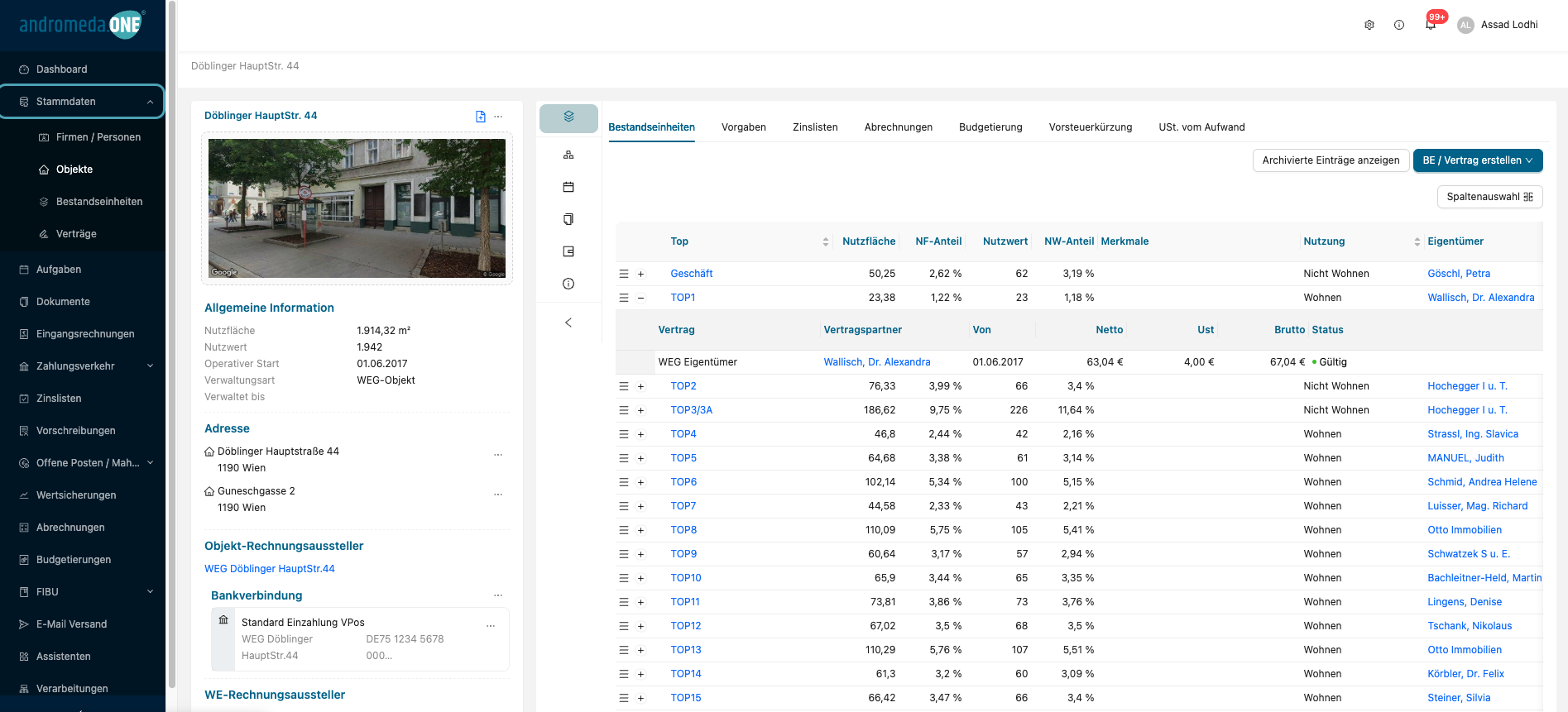The height and width of the screenshot is (712, 1568).
Task: Select the layers icon in the vertical toolbar
Action: 568,117
